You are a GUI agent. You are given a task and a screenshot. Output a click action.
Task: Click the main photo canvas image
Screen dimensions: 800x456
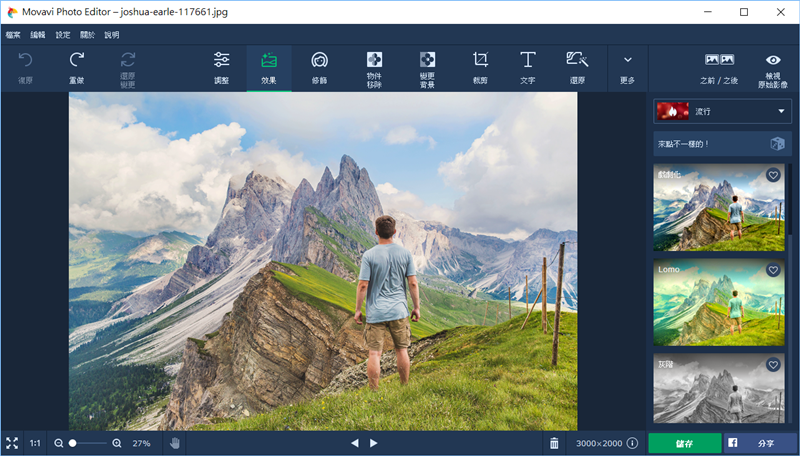pos(323,261)
